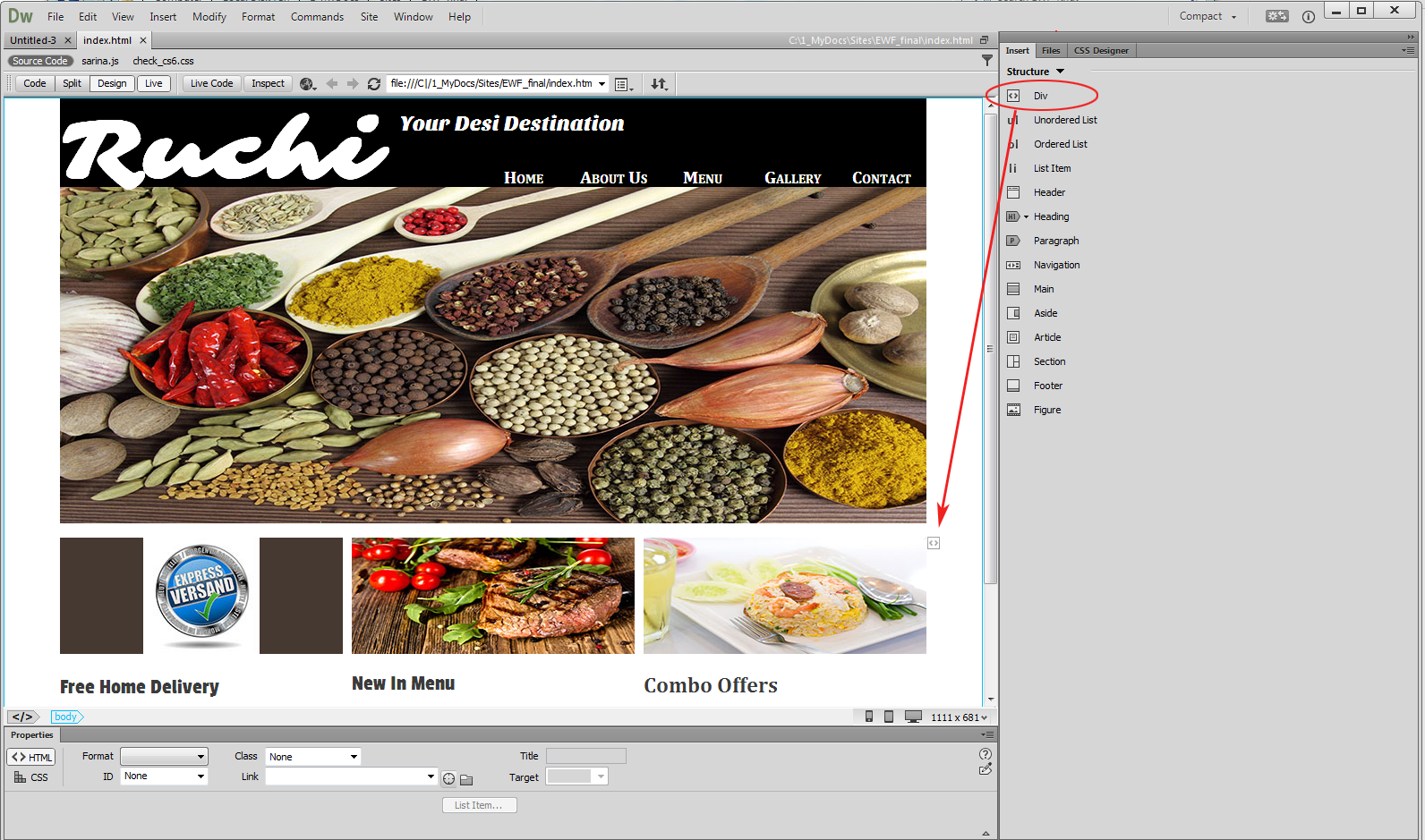
Task: Open the Site menu
Action: coord(369,17)
